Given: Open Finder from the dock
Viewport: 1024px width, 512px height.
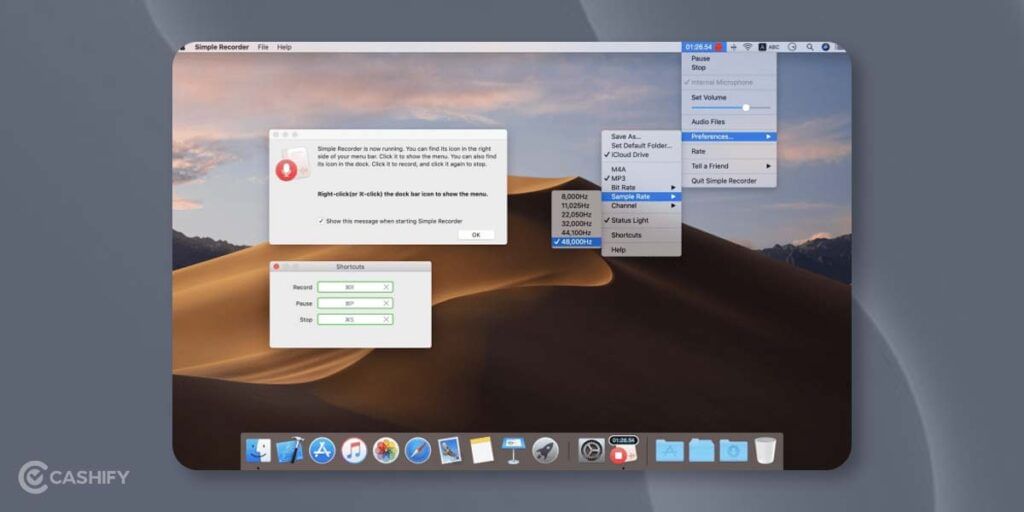Looking at the screenshot, I should [x=258, y=450].
